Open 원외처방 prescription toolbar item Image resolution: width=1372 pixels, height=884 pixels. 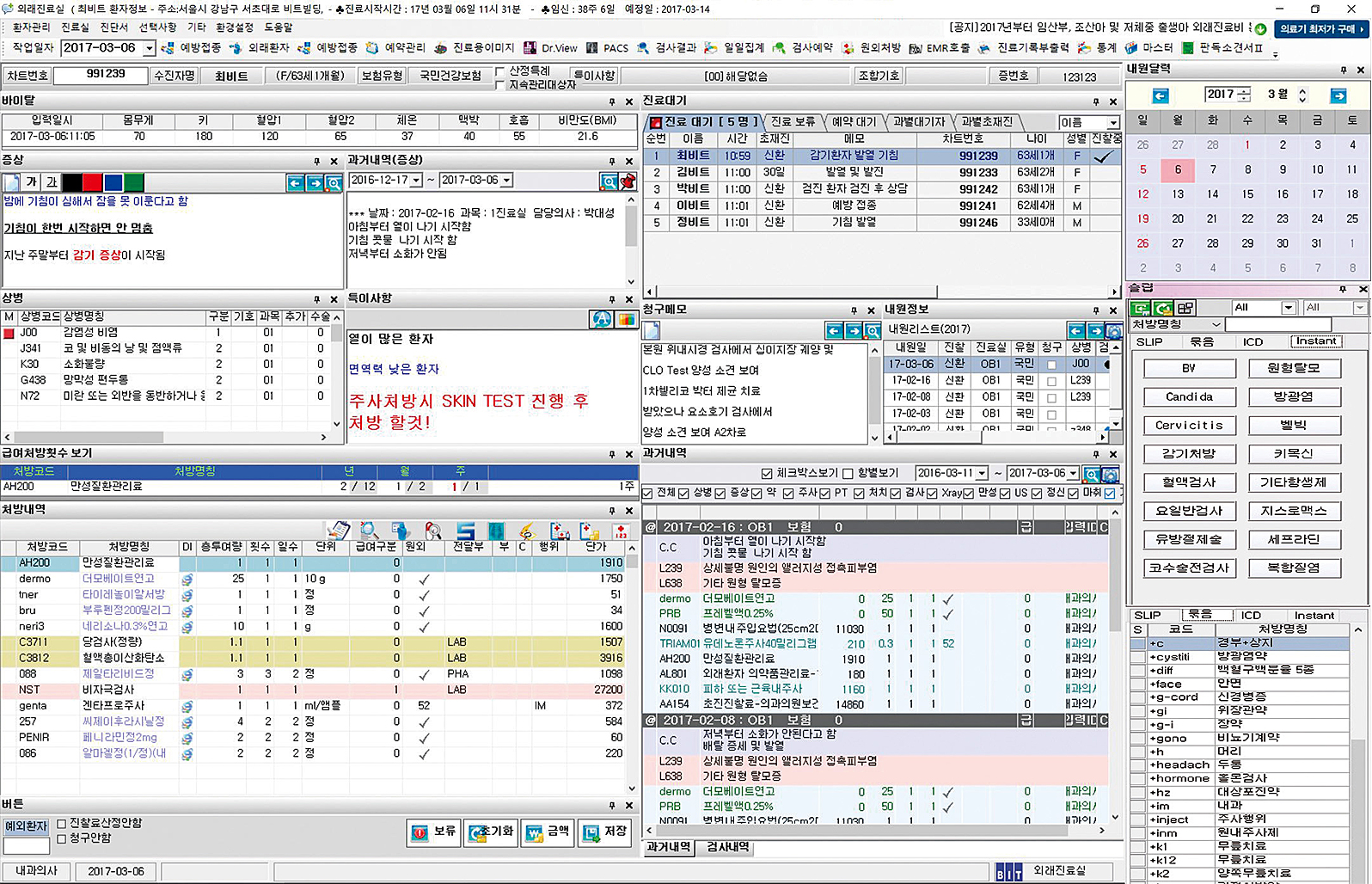[x=872, y=48]
